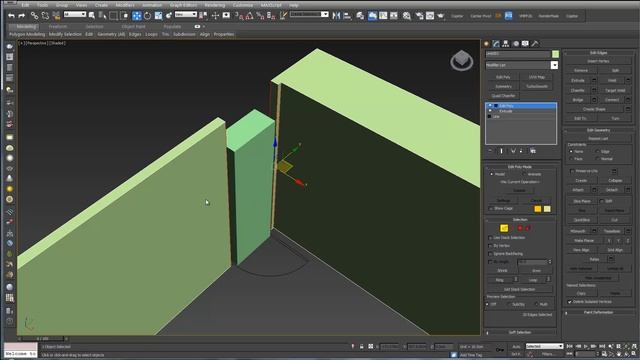Viewport: 640px width, 360px height.
Task: Open the Modifiers menu
Action: point(125,5)
